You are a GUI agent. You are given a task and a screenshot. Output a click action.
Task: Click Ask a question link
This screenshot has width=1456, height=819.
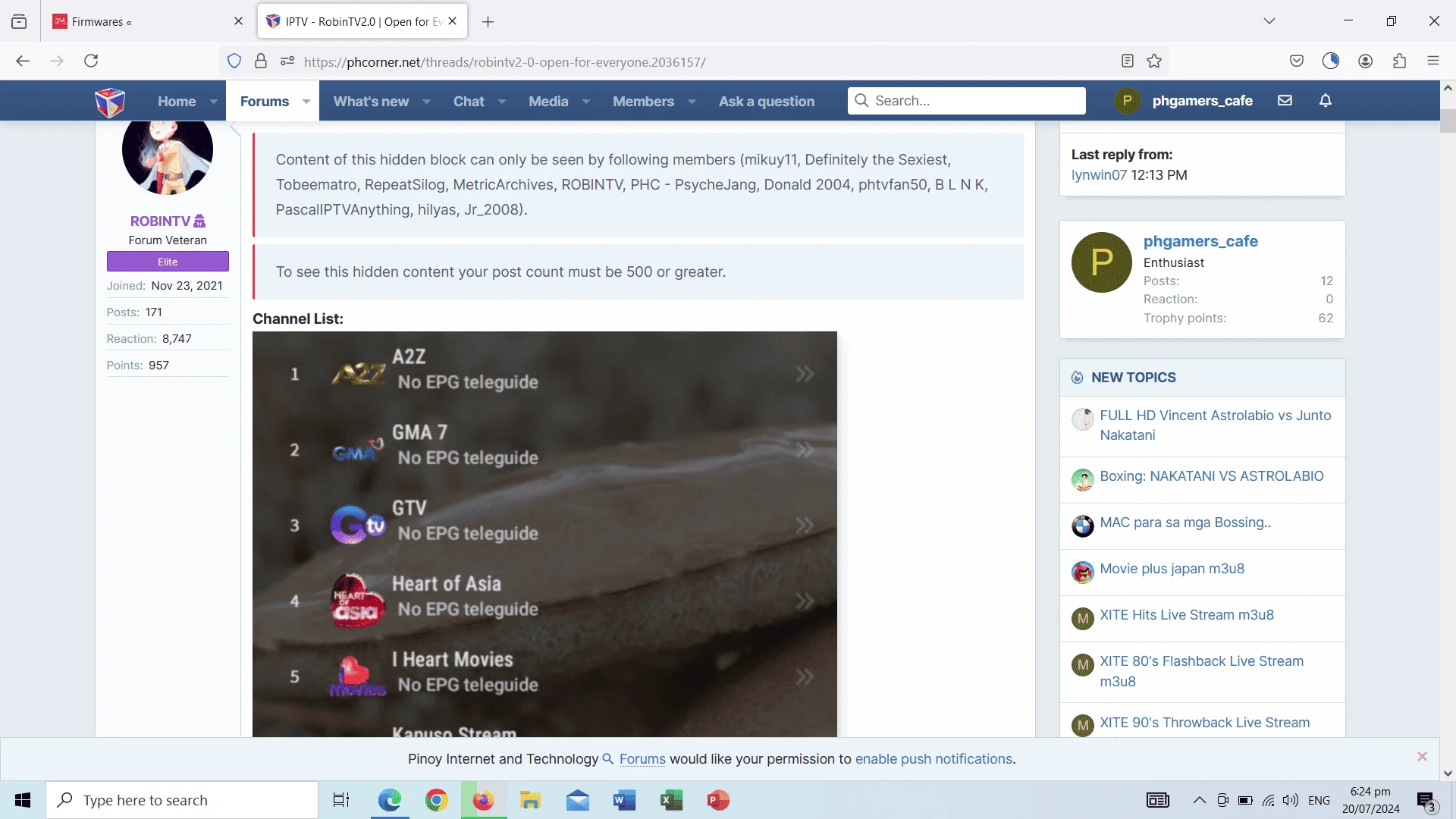click(x=767, y=102)
